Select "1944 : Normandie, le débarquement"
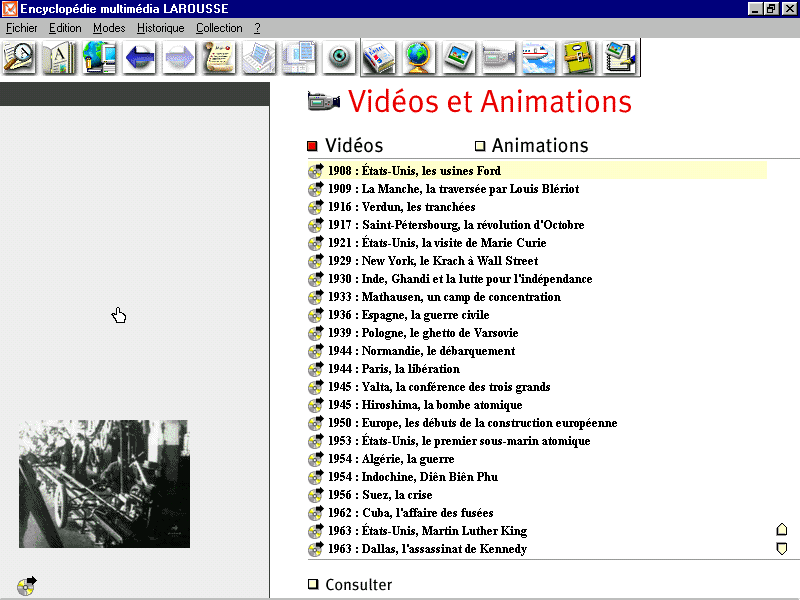800x600 pixels. (412, 351)
